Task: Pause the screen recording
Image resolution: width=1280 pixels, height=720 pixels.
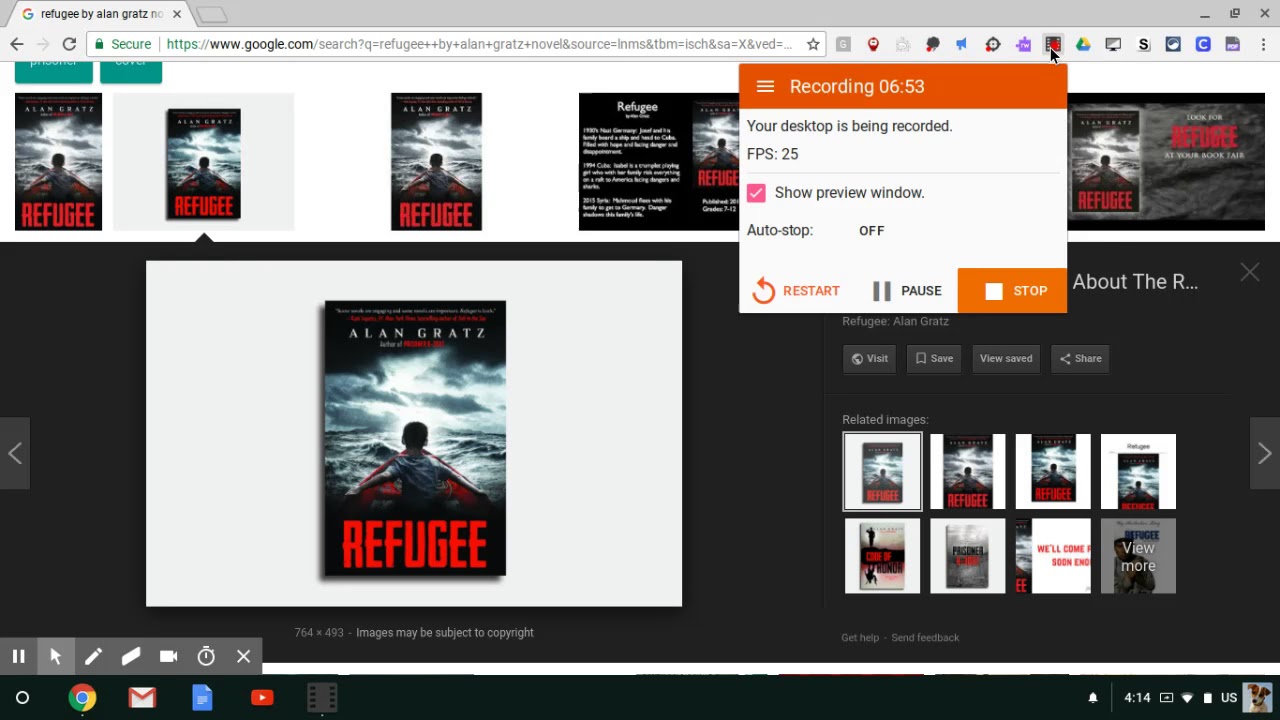Action: 907,291
